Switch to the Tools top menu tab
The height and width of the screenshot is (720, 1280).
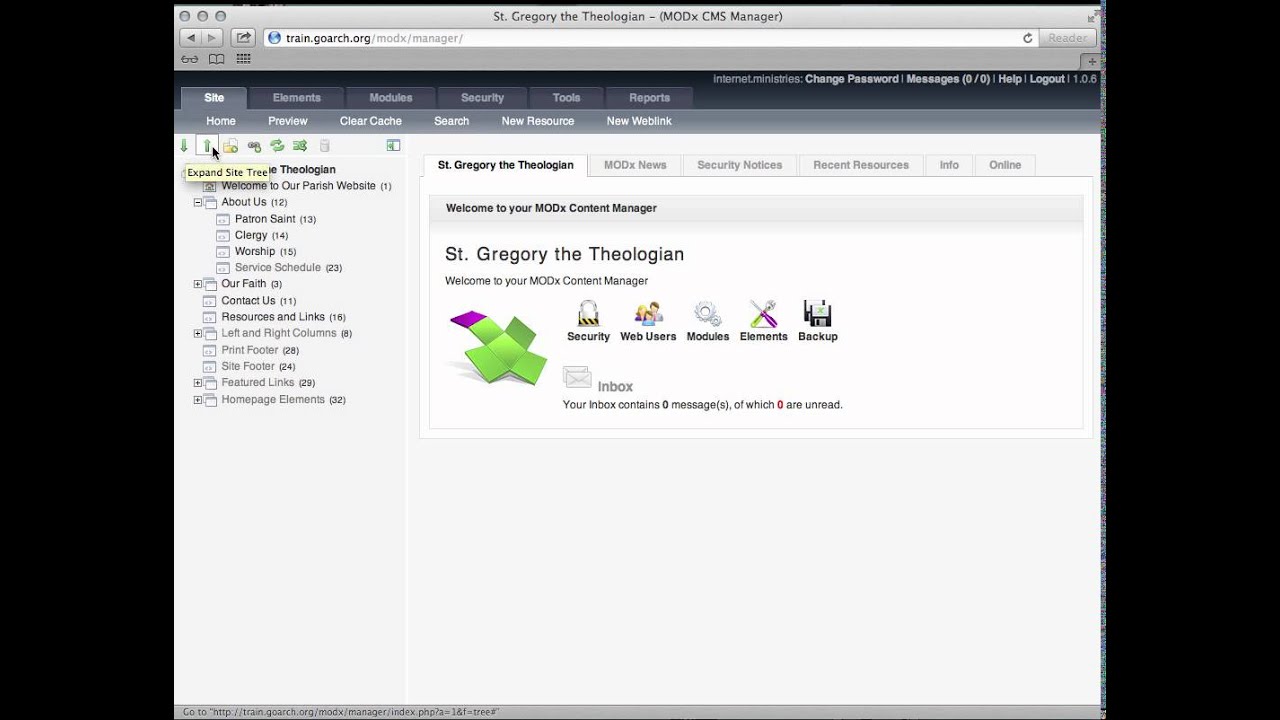point(566,98)
